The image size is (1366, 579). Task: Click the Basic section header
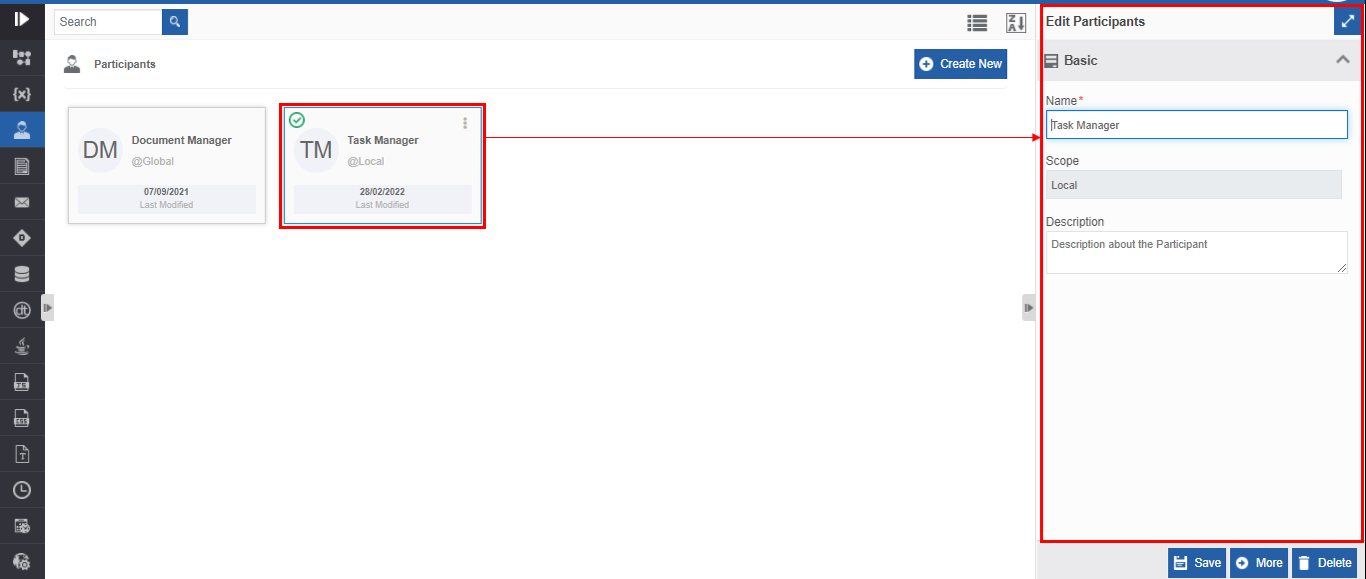click(1199, 60)
